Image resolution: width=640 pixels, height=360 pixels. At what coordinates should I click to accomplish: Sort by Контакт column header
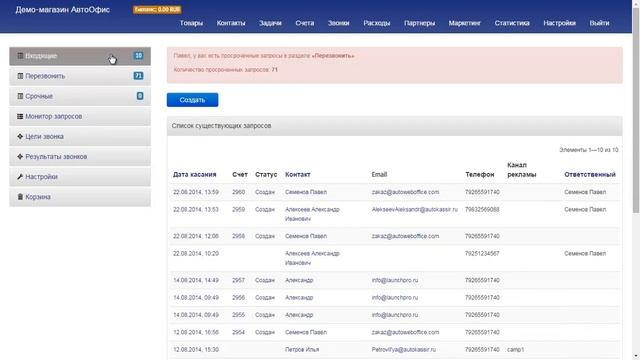(298, 174)
